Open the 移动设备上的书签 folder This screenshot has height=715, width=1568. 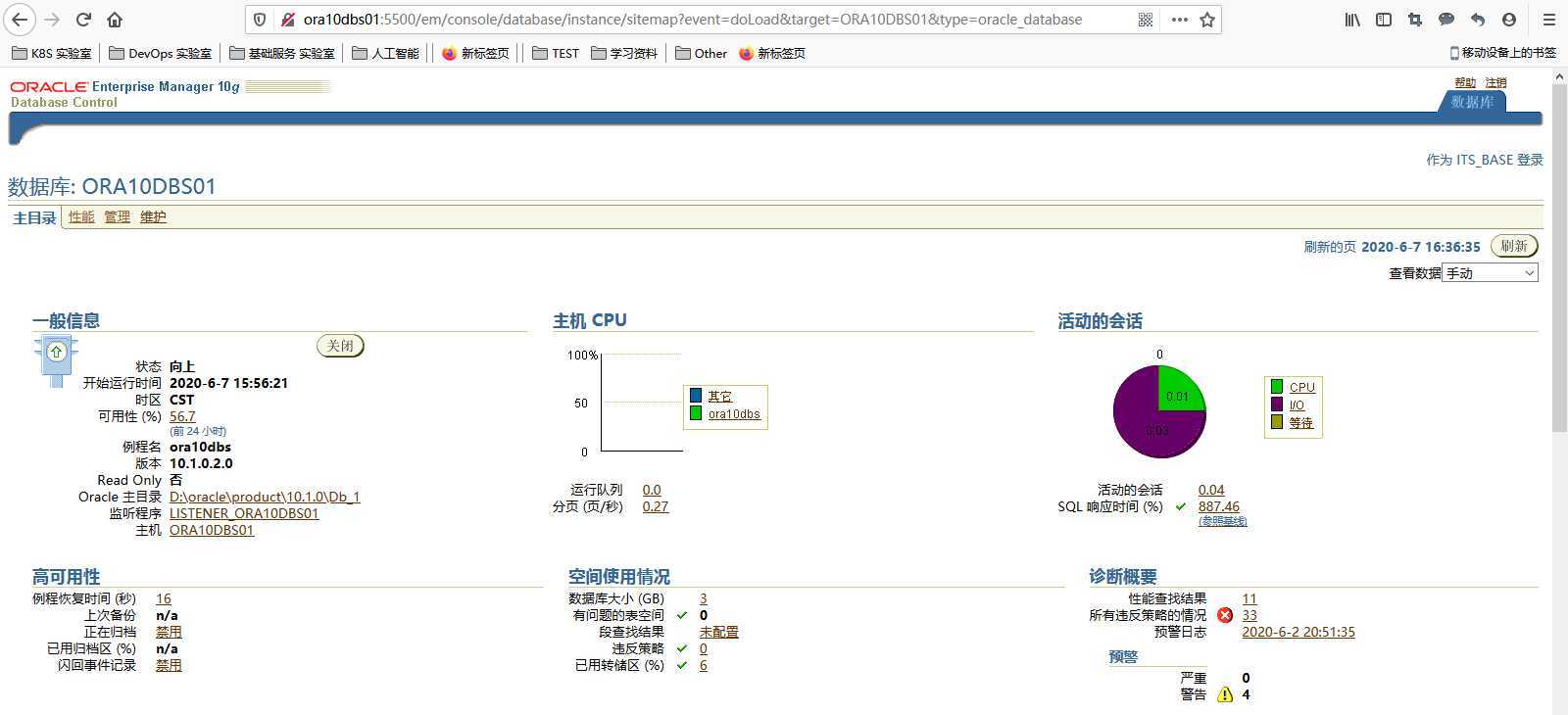[x=1502, y=53]
